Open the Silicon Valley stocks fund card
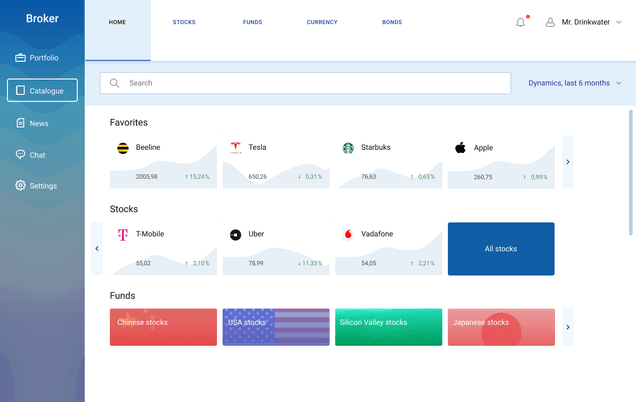The image size is (636, 402). pos(389,327)
